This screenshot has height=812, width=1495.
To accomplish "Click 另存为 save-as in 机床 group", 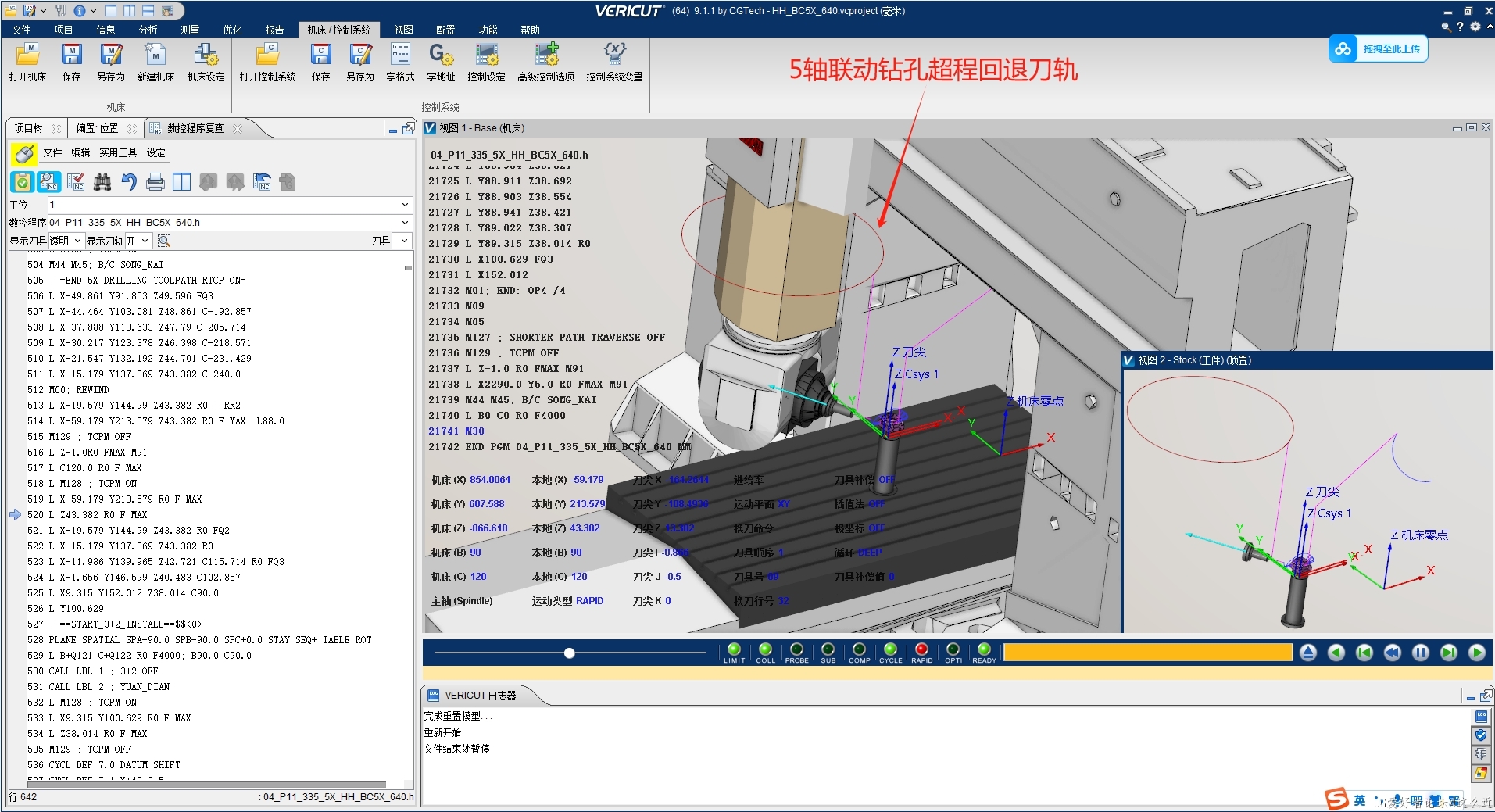I will [x=110, y=63].
